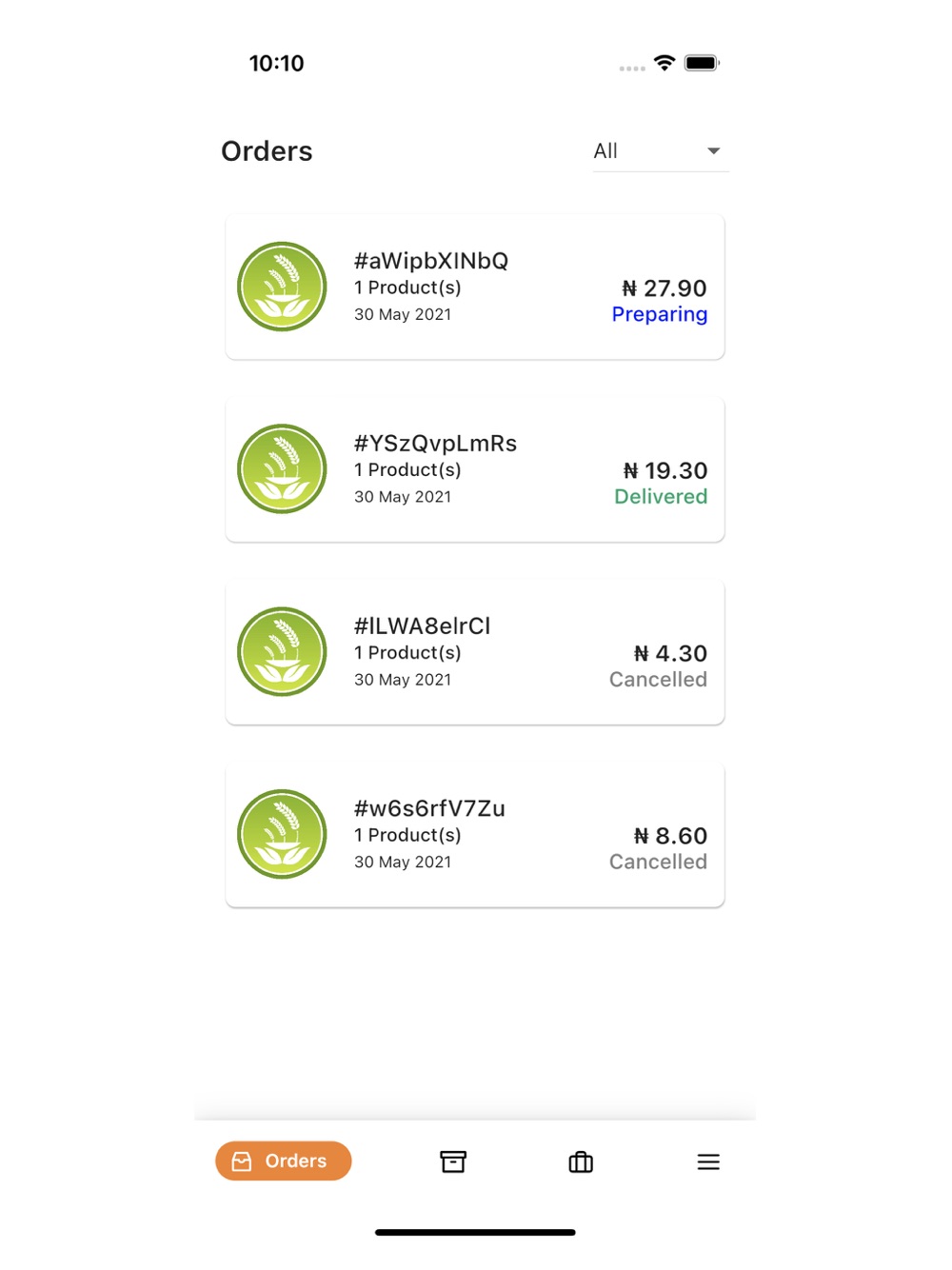The height and width of the screenshot is (1270, 952).
Task: Click the wheat logo of order #w6s6rfV7Zu
Action: (x=282, y=834)
